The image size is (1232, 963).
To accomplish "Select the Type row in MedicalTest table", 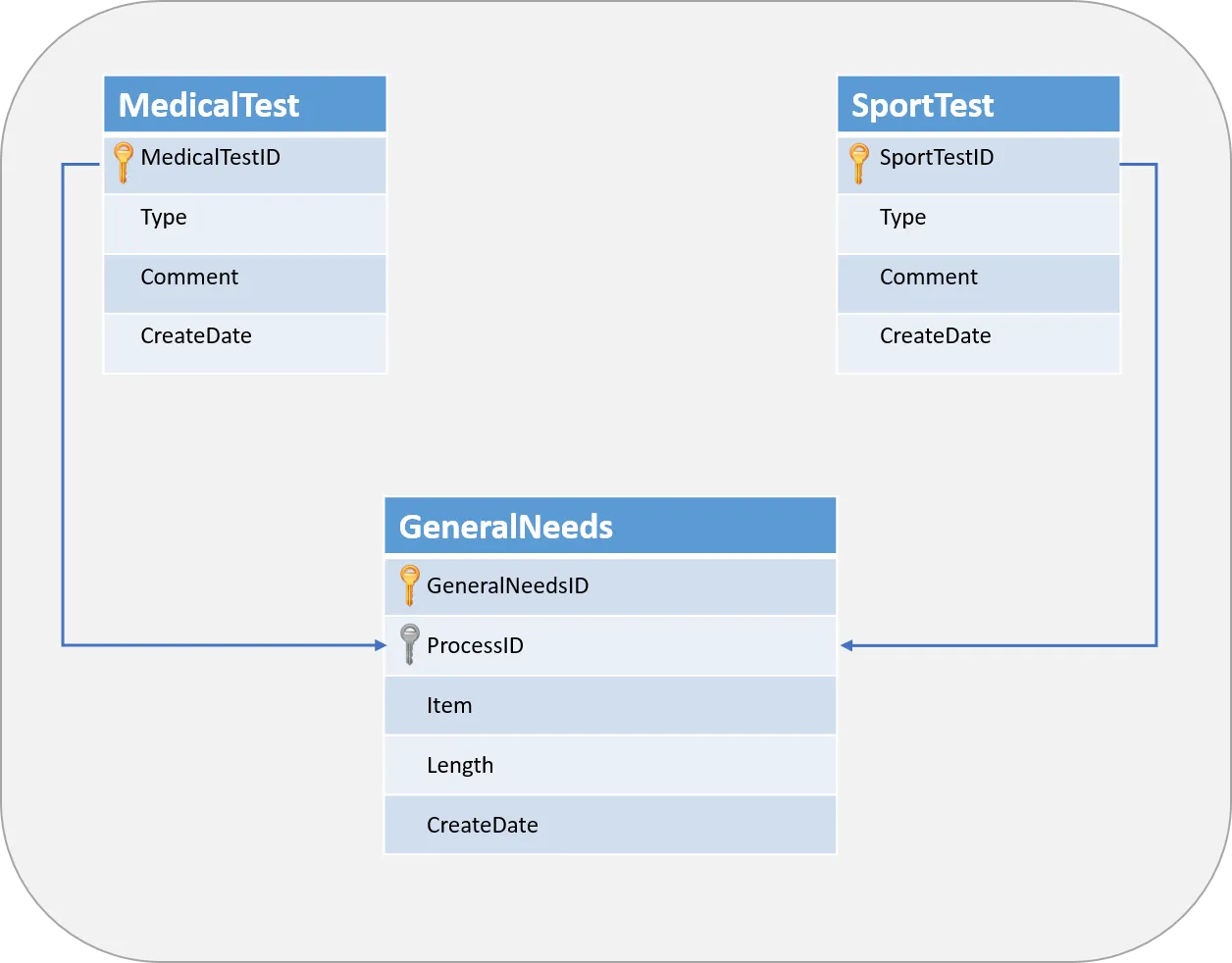I will pos(245,219).
